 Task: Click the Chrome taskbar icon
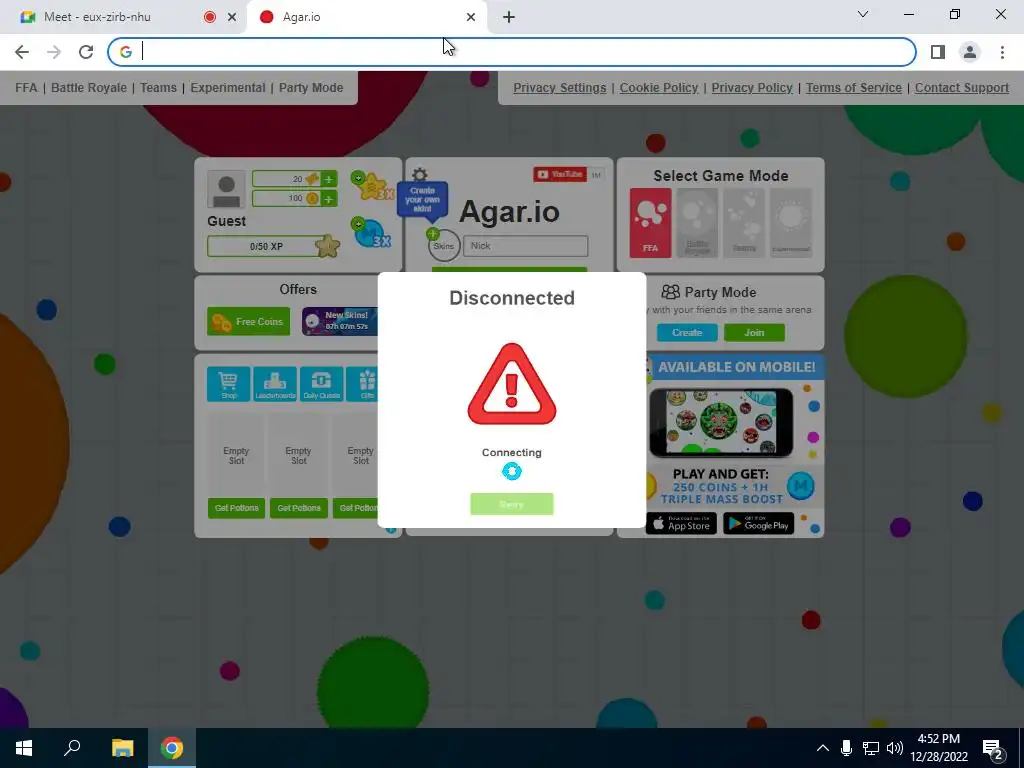click(x=172, y=748)
